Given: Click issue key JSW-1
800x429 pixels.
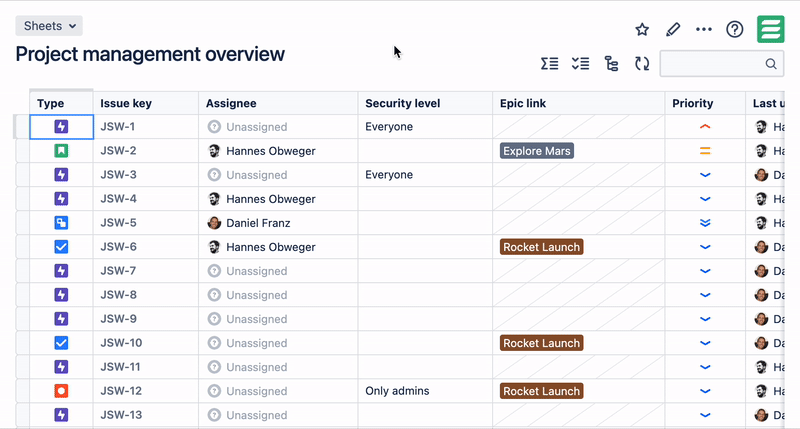Looking at the screenshot, I should pos(118,127).
